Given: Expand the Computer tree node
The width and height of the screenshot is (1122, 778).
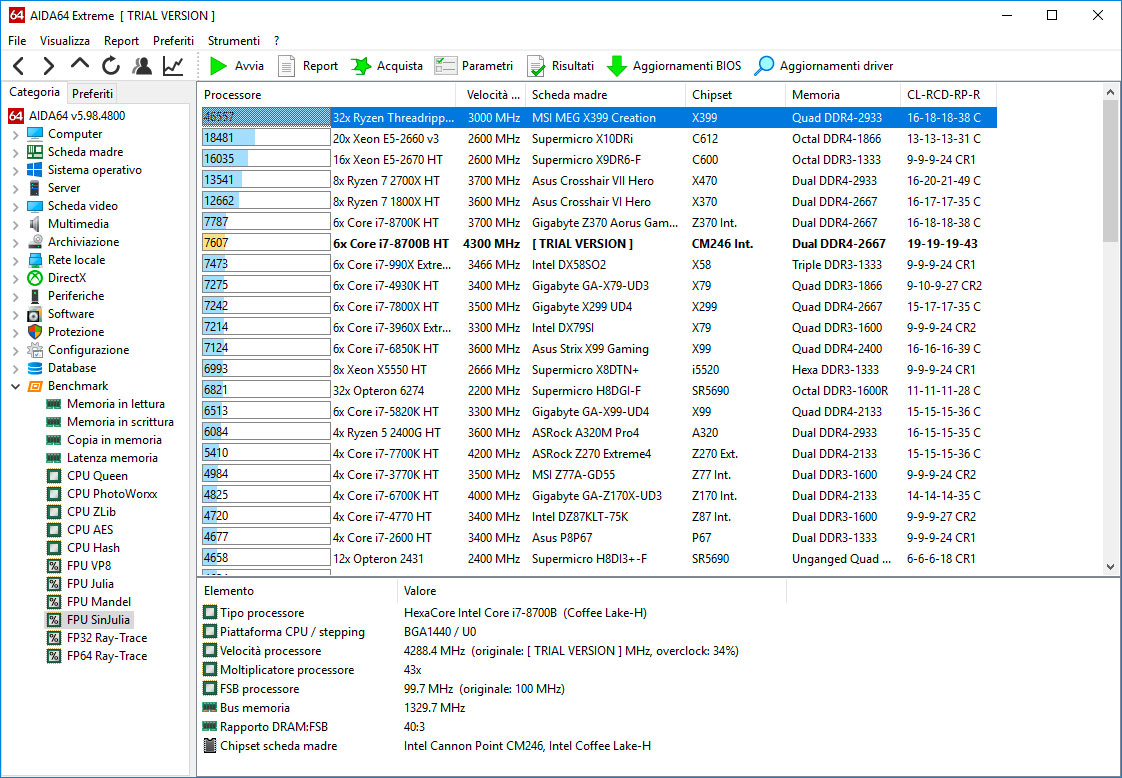Looking at the screenshot, I should pos(16,134).
